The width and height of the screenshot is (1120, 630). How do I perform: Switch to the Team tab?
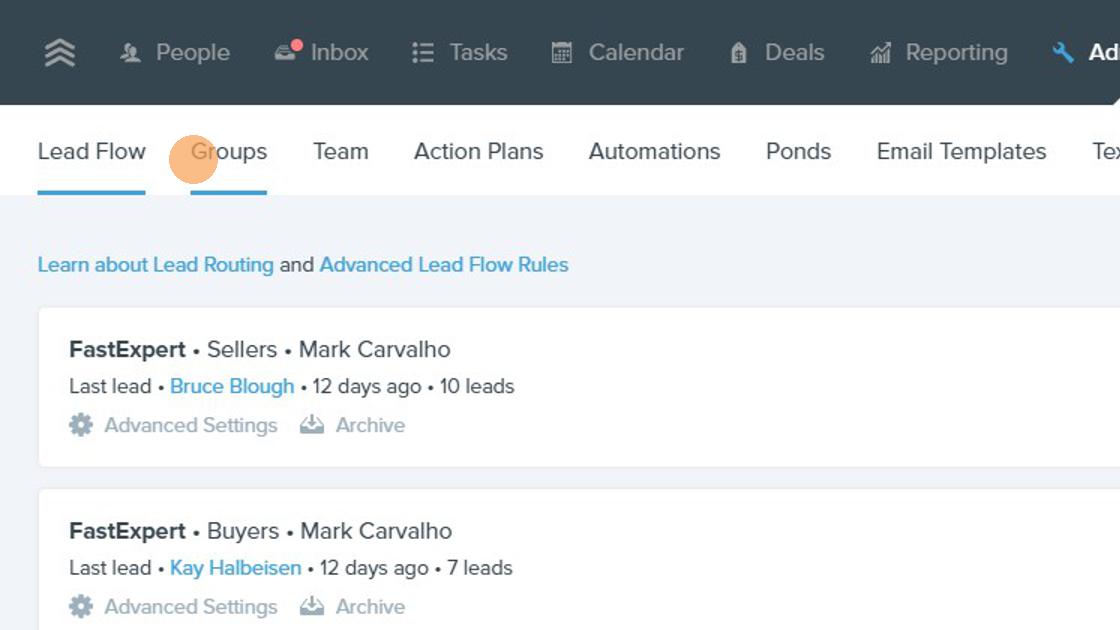[x=341, y=151]
